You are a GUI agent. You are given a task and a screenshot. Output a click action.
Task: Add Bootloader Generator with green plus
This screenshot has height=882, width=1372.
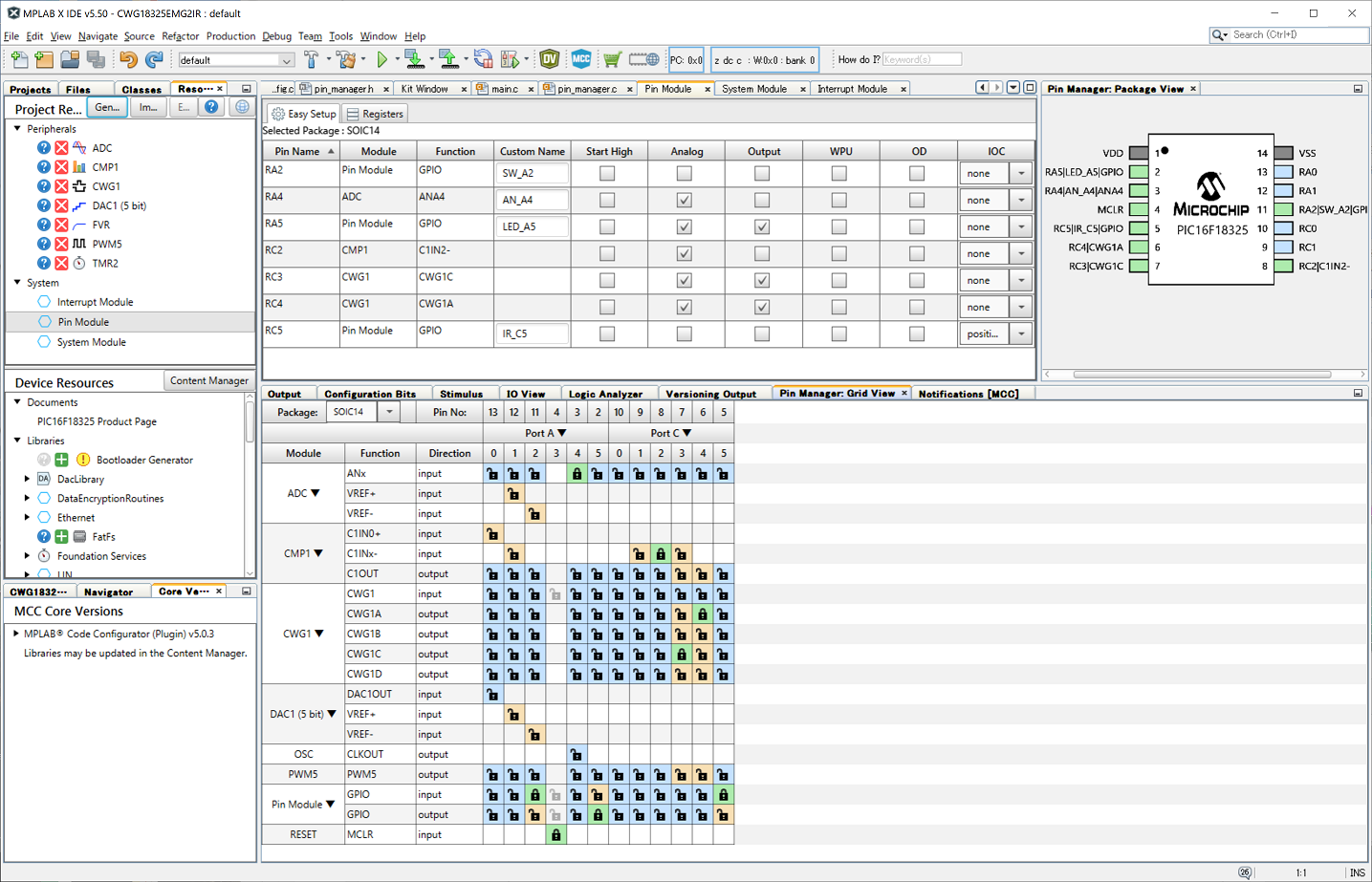tap(61, 460)
